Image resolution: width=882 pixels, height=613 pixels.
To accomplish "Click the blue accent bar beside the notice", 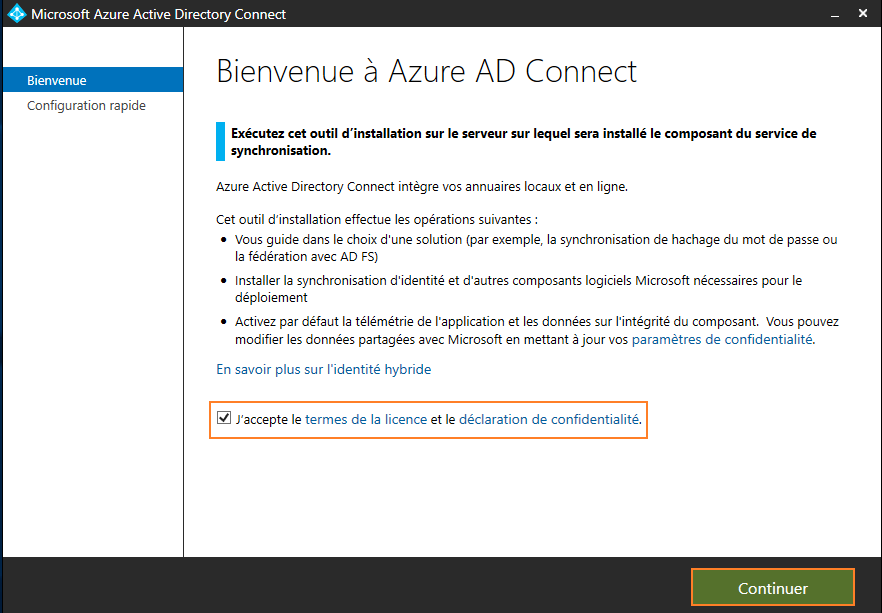I will tap(220, 142).
